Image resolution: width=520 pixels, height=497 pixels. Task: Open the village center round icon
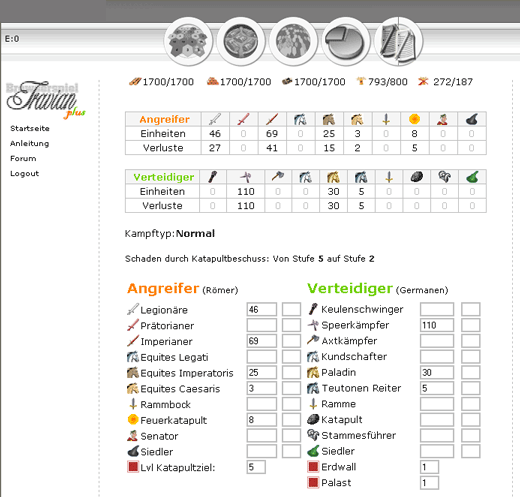pyautogui.click(x=241, y=42)
